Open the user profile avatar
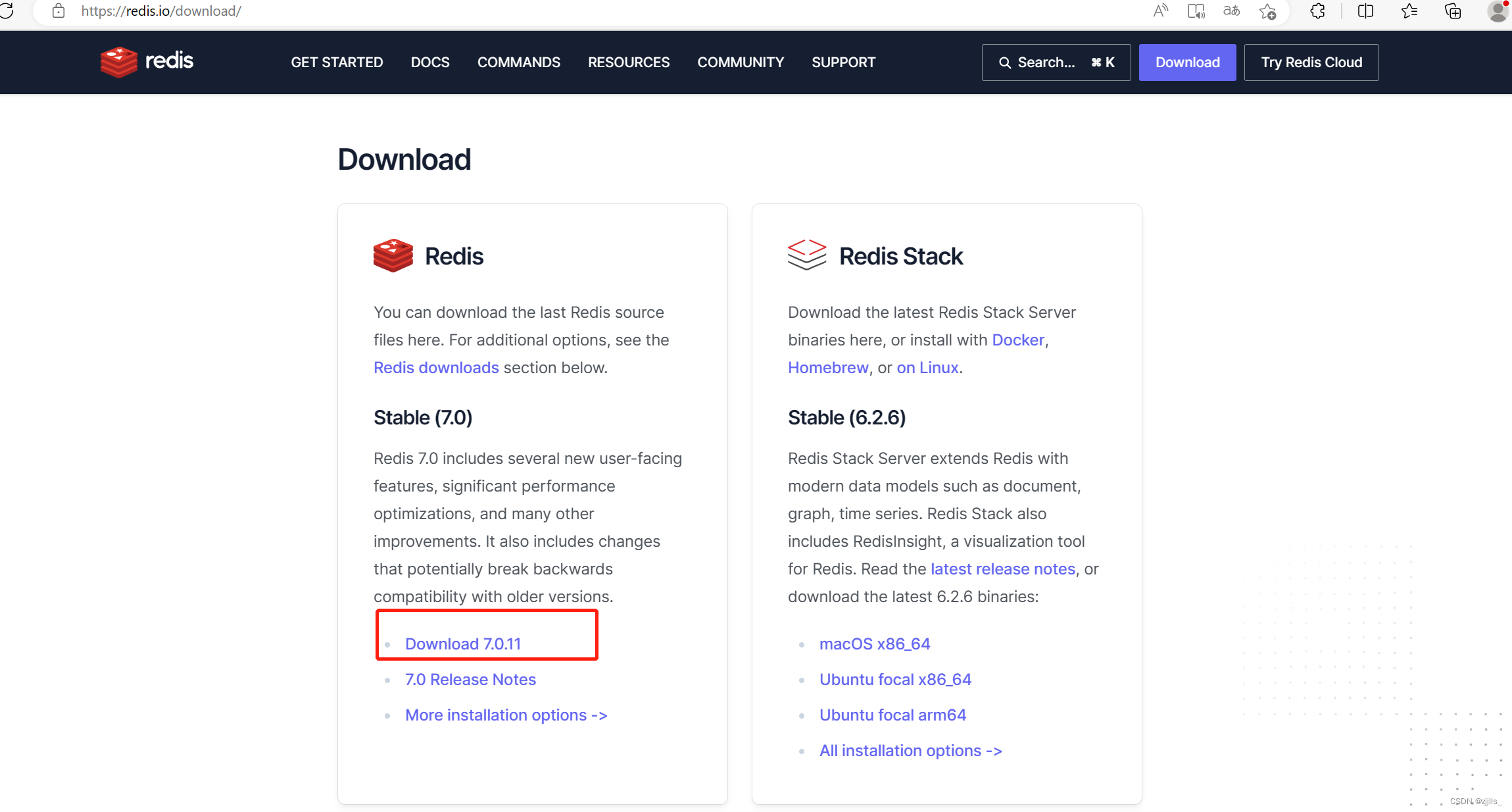Image resolution: width=1512 pixels, height=812 pixels. [x=1498, y=11]
